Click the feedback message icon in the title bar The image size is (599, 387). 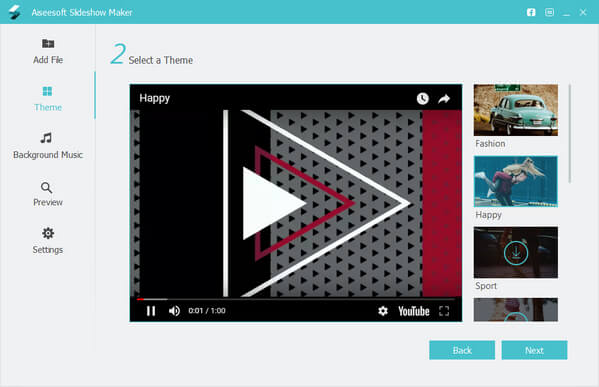tap(549, 12)
